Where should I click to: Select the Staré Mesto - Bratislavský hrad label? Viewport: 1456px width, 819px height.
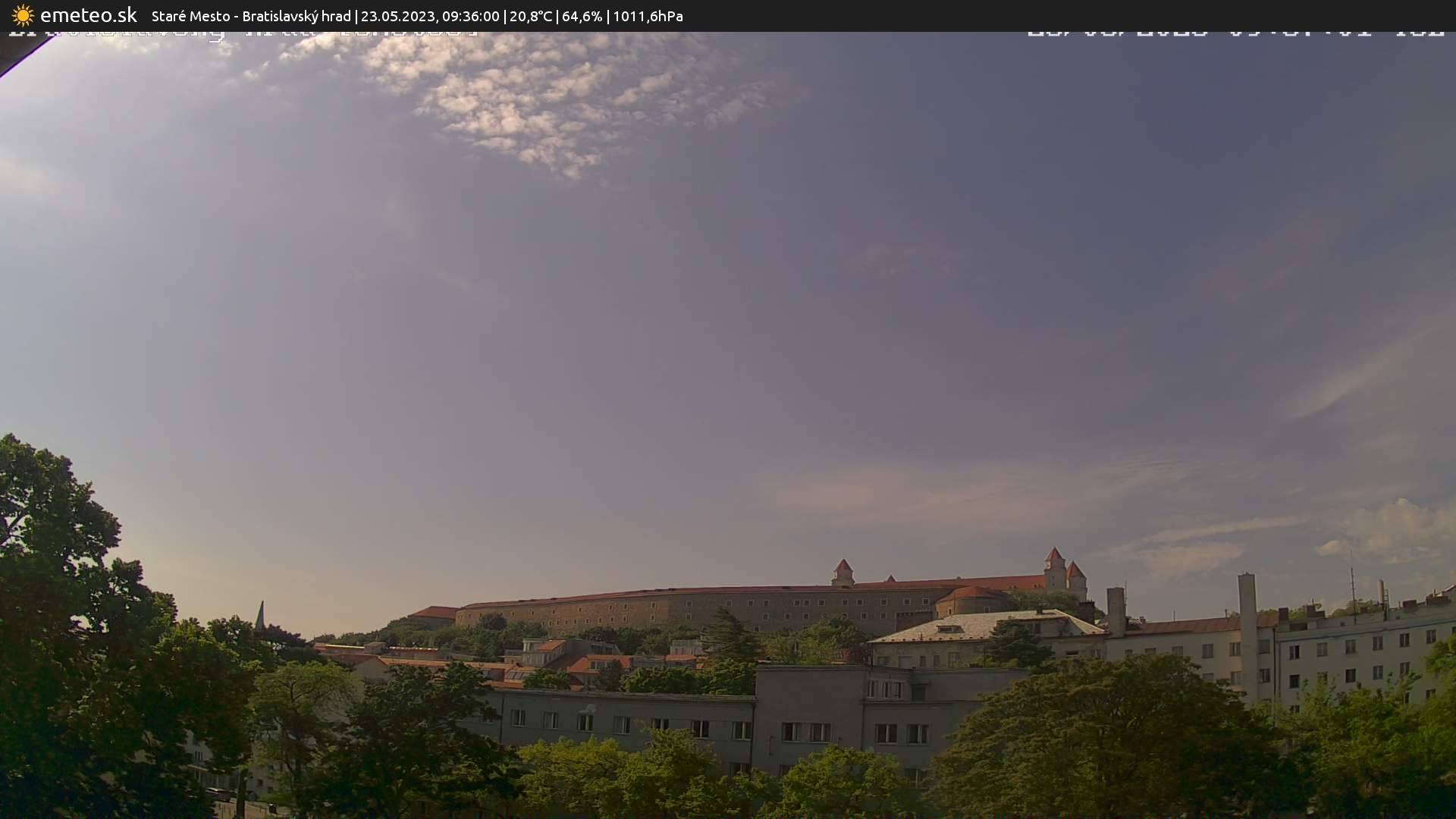click(250, 16)
